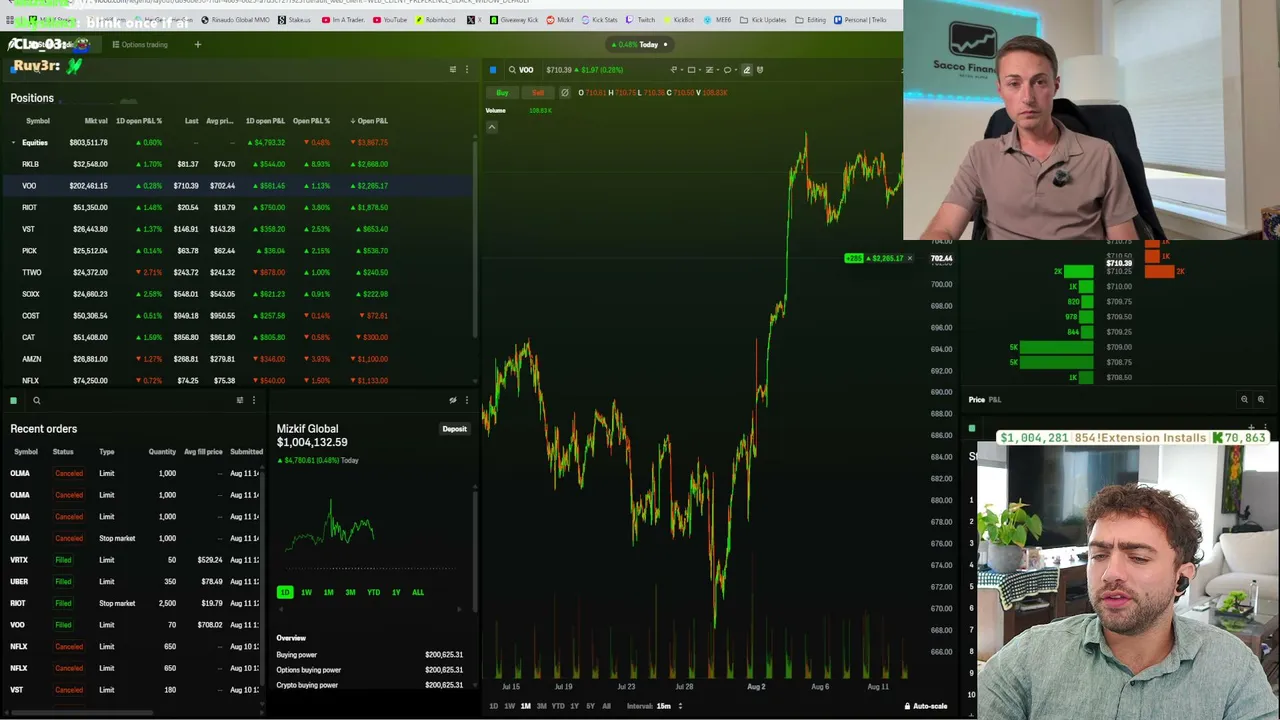This screenshot has height=720, width=1280.
Task: Open the chart alerts bubble dropdown
Action: [729, 70]
